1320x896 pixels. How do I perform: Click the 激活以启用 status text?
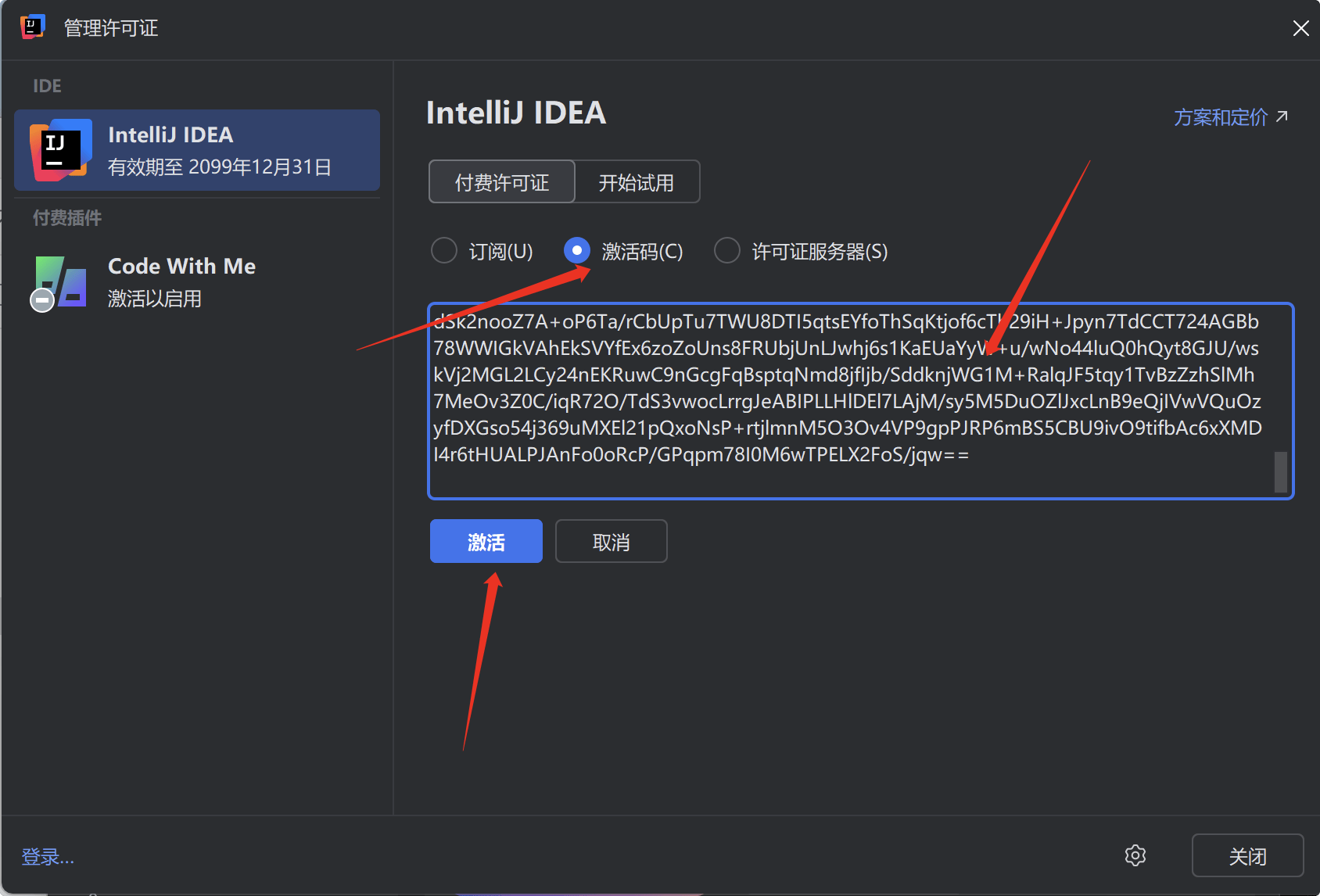tap(155, 299)
